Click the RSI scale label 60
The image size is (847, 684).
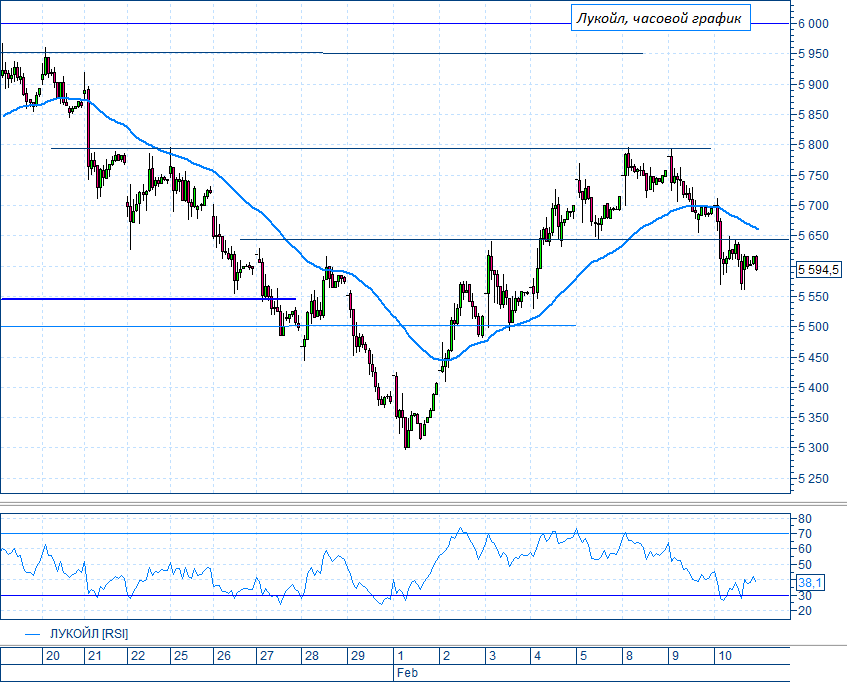click(x=805, y=549)
